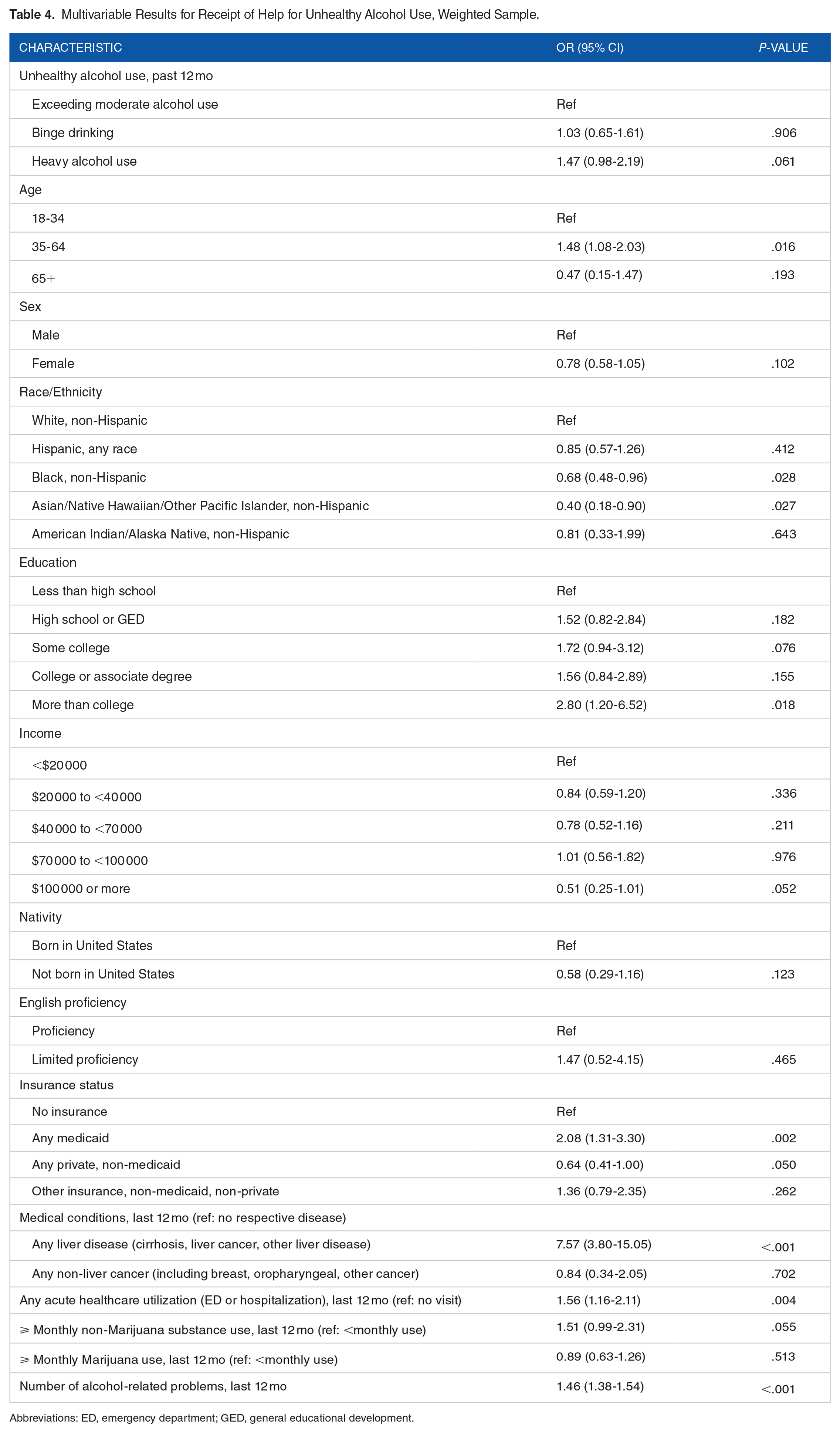Select the 35-64 age row

coord(420,247)
